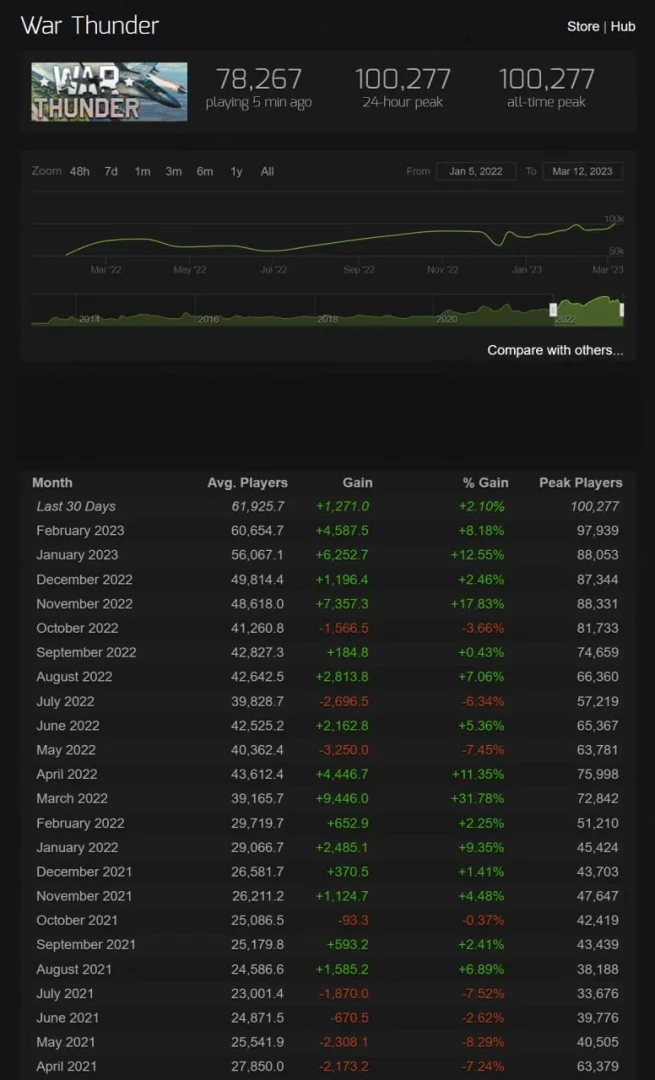Click the War Thunder game banner image
This screenshot has width=655, height=1080.
pos(109,92)
